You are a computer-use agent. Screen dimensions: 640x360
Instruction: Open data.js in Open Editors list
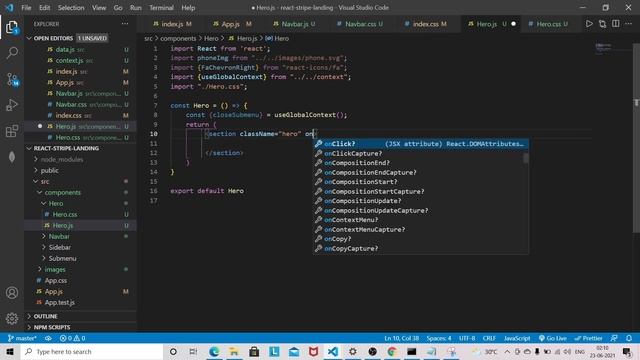[x=65, y=50]
